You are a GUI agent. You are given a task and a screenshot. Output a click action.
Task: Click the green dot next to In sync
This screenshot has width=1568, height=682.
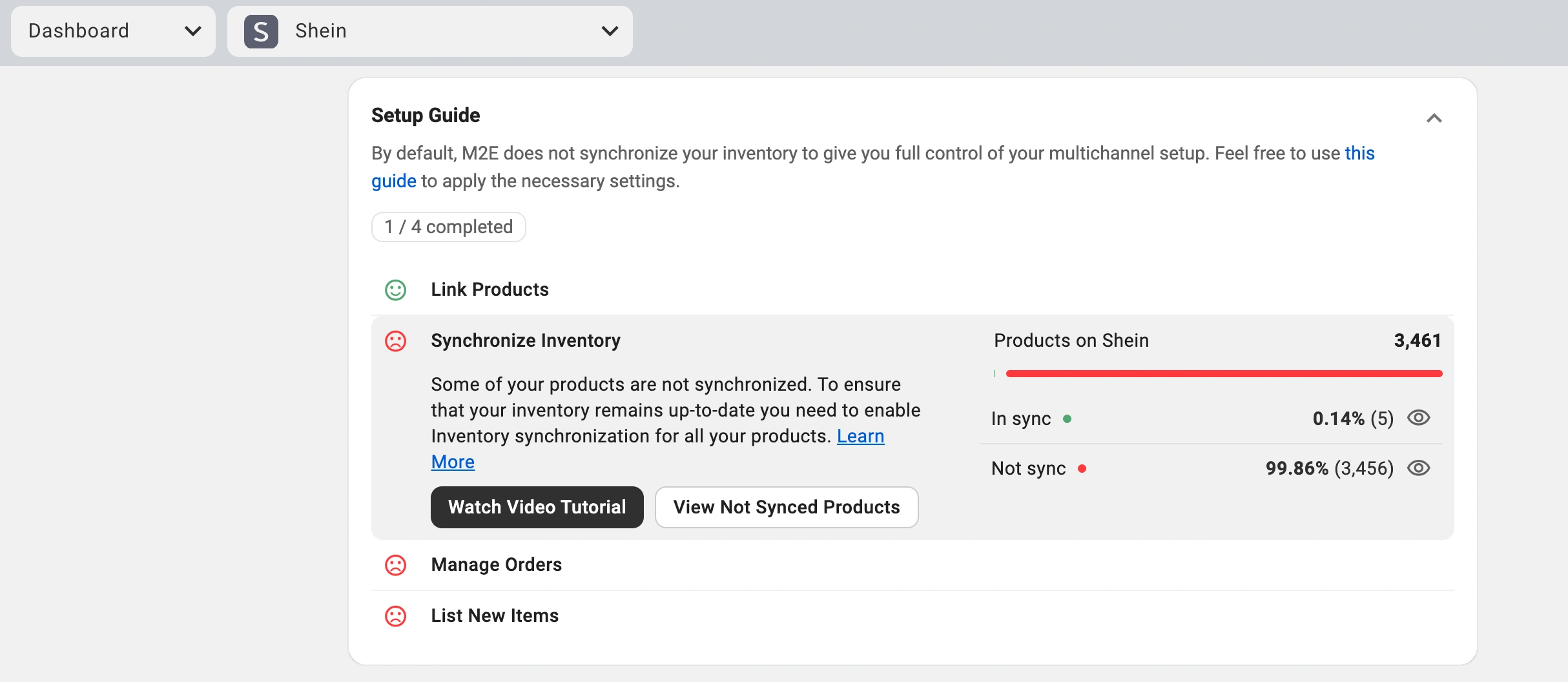click(x=1067, y=419)
